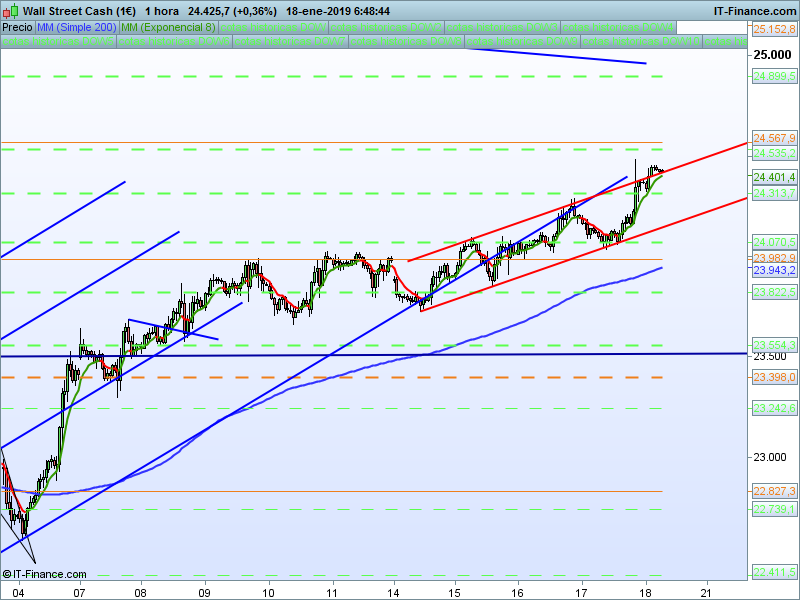Click the 24.425,7 (+0,36%) price readout
Screen dimensions: 800x600
tap(232, 11)
